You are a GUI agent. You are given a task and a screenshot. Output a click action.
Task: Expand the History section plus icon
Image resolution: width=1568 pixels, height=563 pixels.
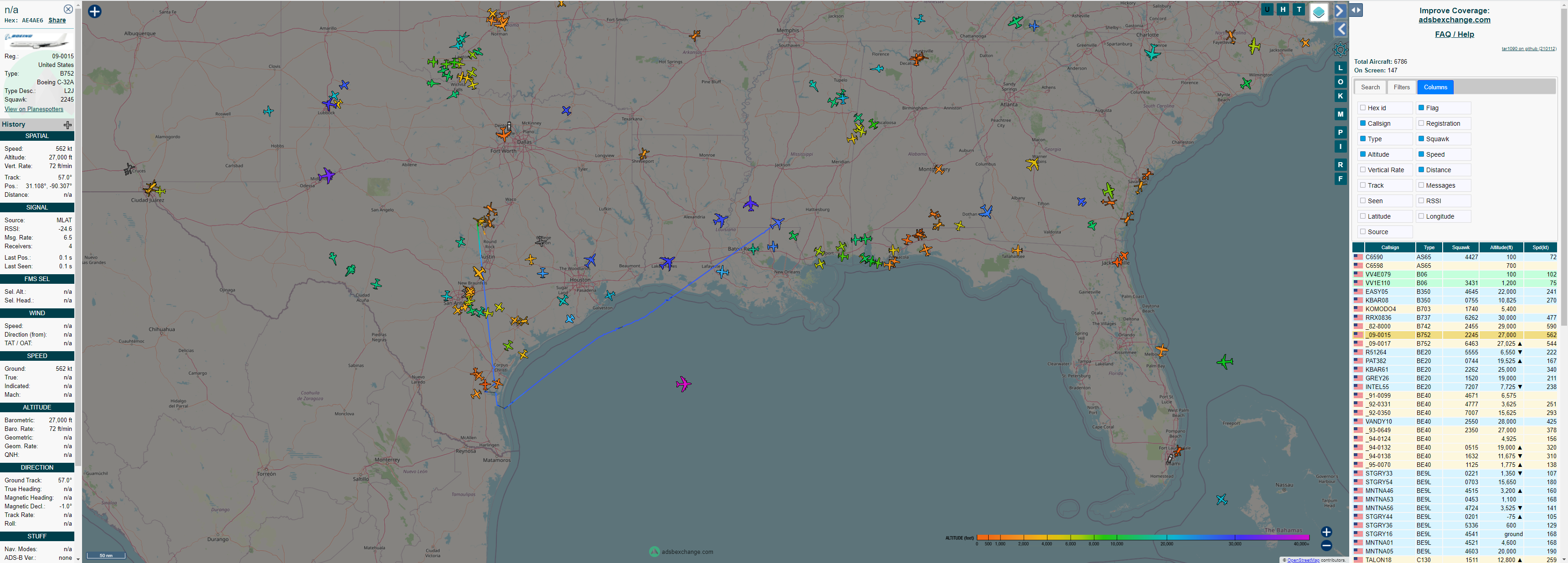pos(67,125)
